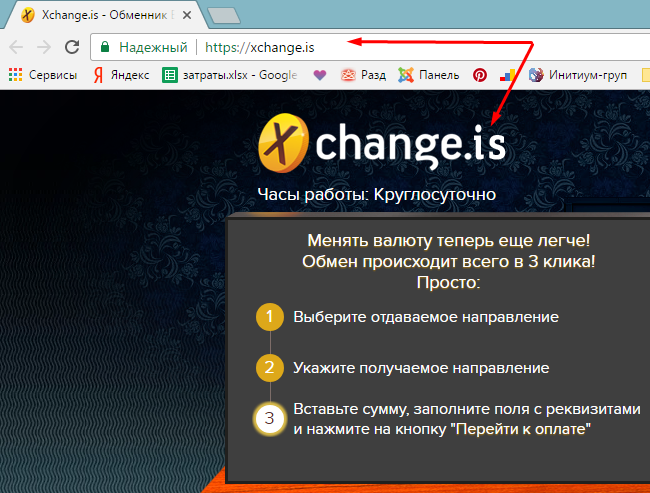Select step 3 highlighted circle
650x493 pixels.
[x=270, y=418]
